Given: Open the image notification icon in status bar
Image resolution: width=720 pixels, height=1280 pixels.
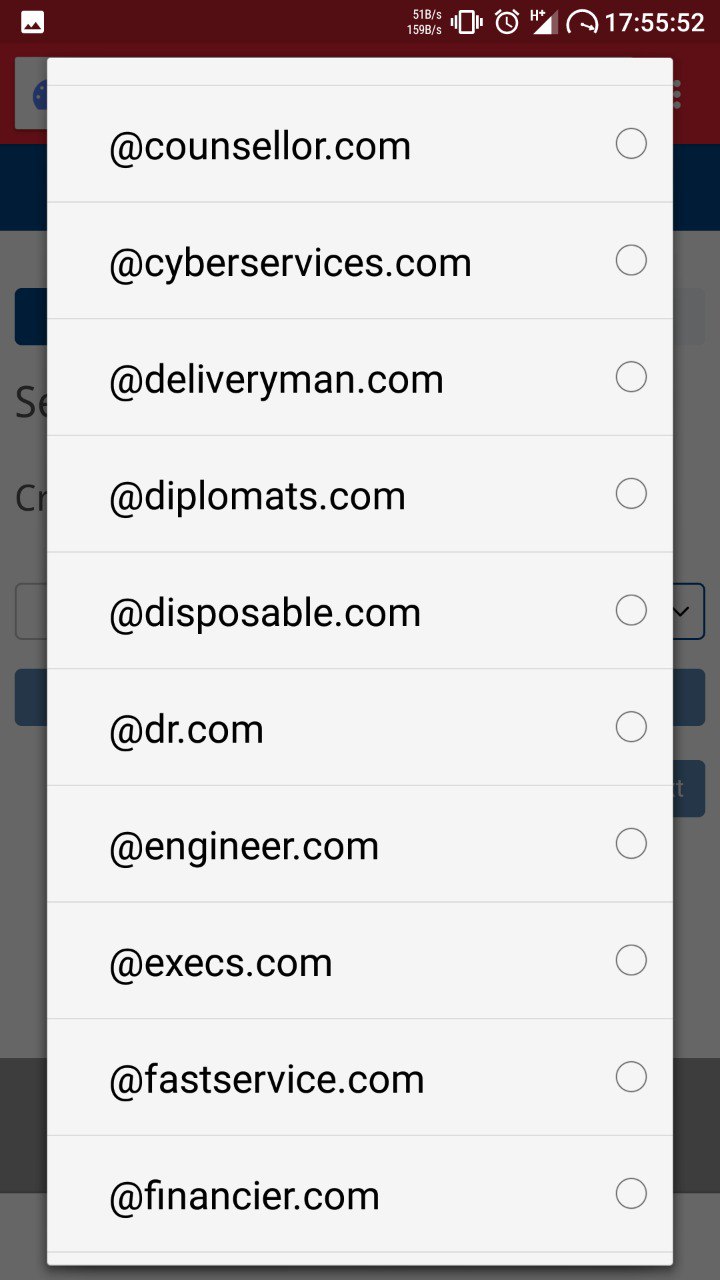Looking at the screenshot, I should (x=32, y=22).
